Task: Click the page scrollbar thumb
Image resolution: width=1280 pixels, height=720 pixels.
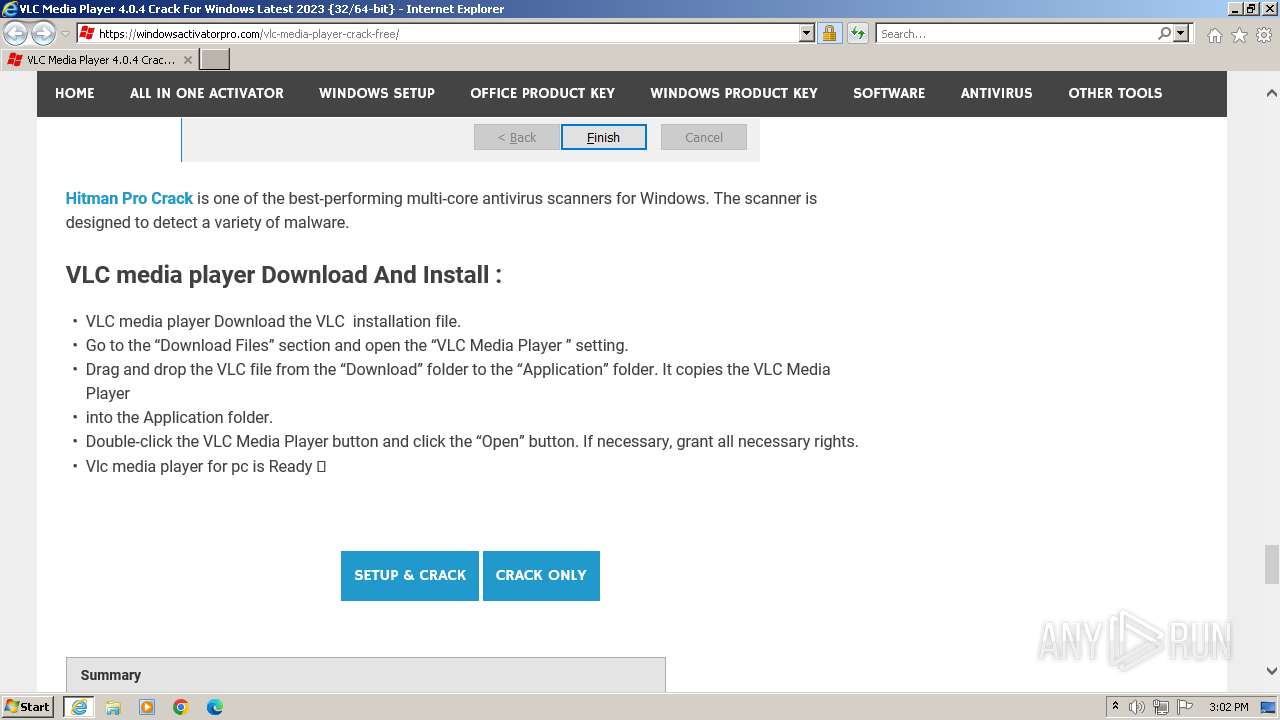Action: point(1271,564)
